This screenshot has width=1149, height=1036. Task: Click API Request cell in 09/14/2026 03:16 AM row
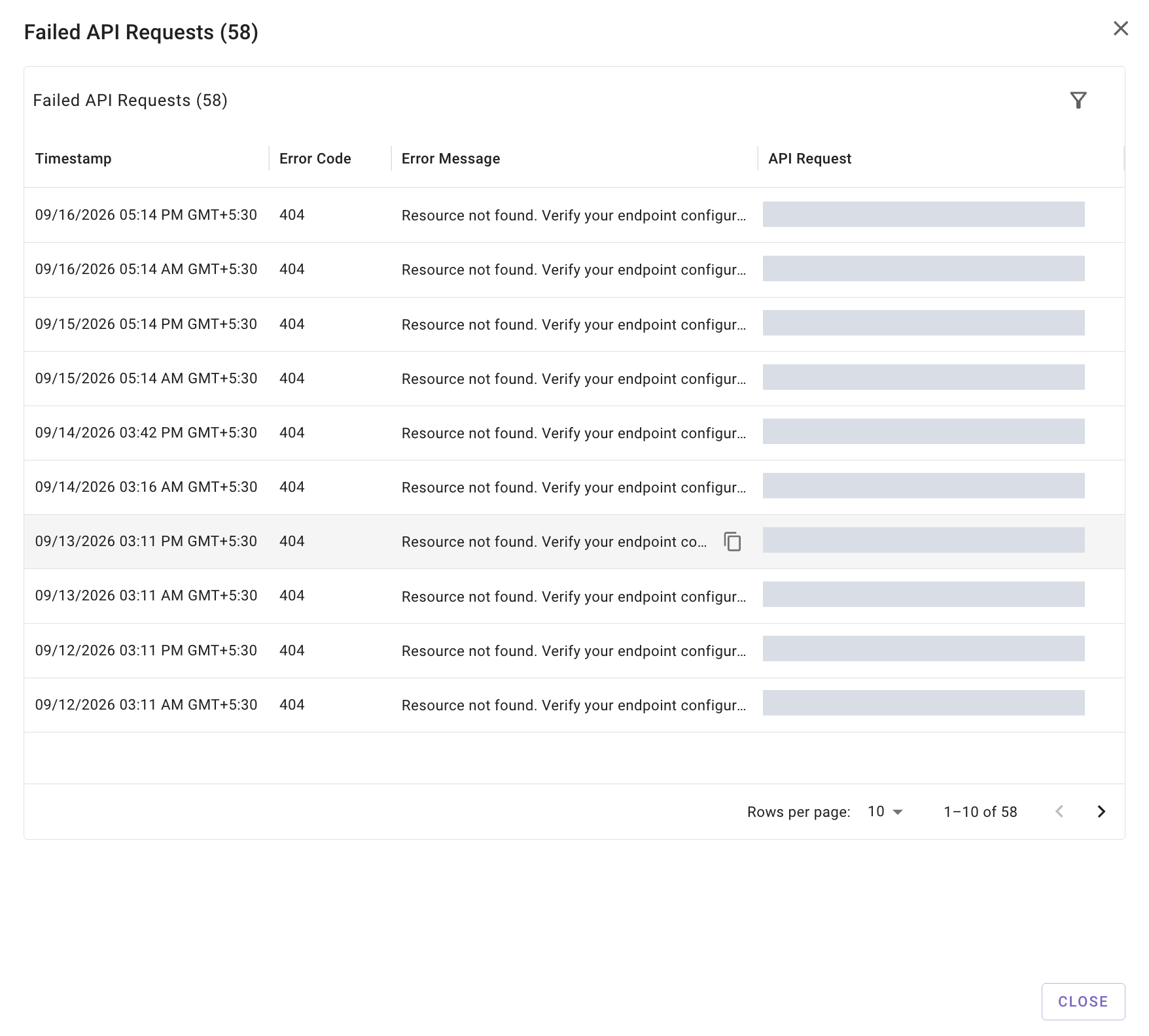924,486
